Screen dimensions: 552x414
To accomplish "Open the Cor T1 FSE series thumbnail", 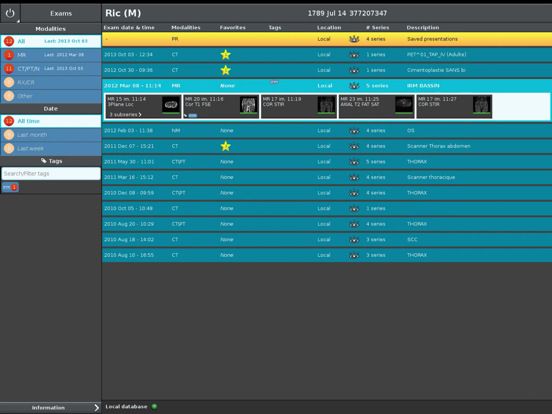I will 221,106.
